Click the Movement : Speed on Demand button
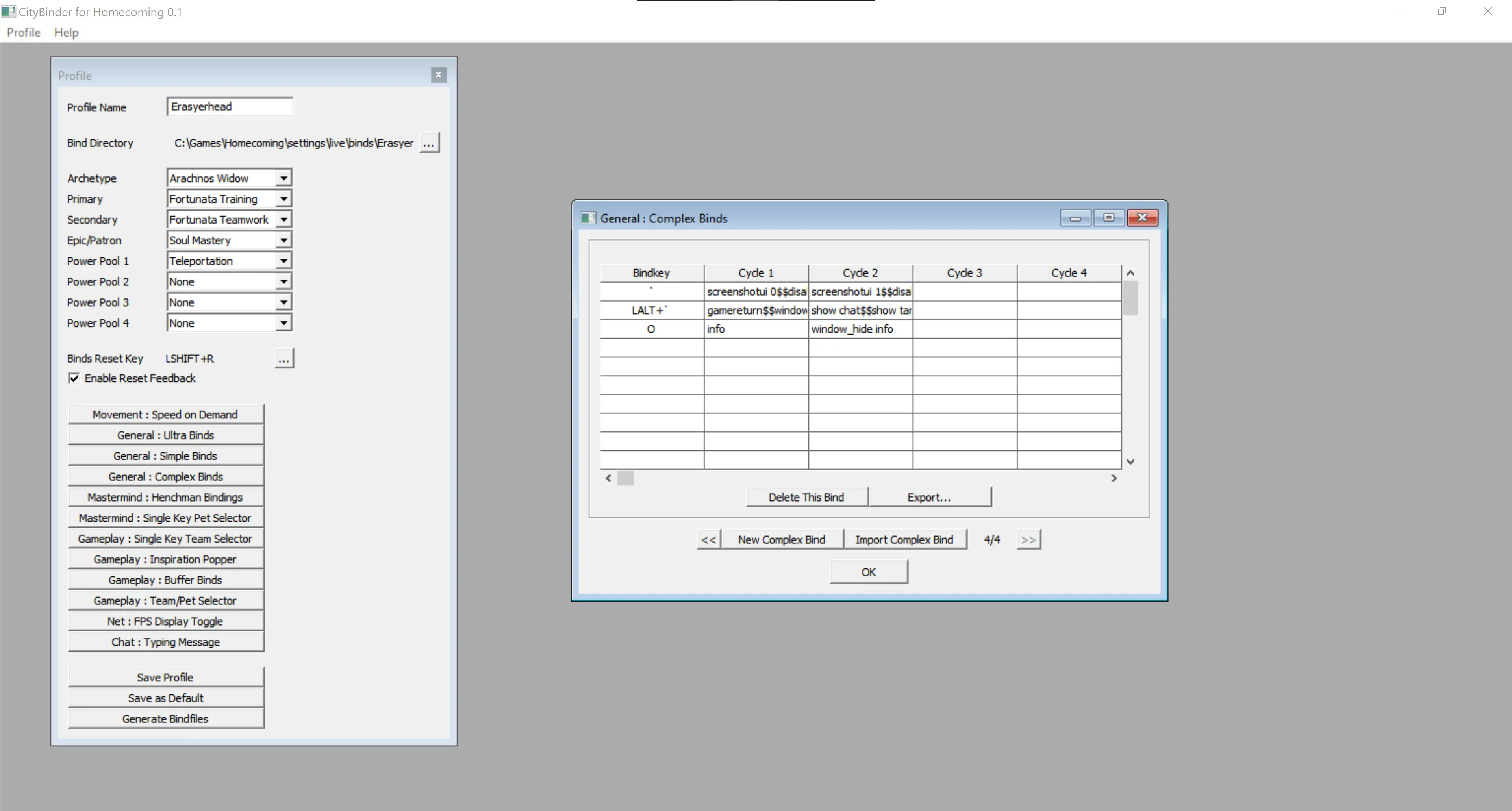Viewport: 1512px width, 811px height. 165,414
